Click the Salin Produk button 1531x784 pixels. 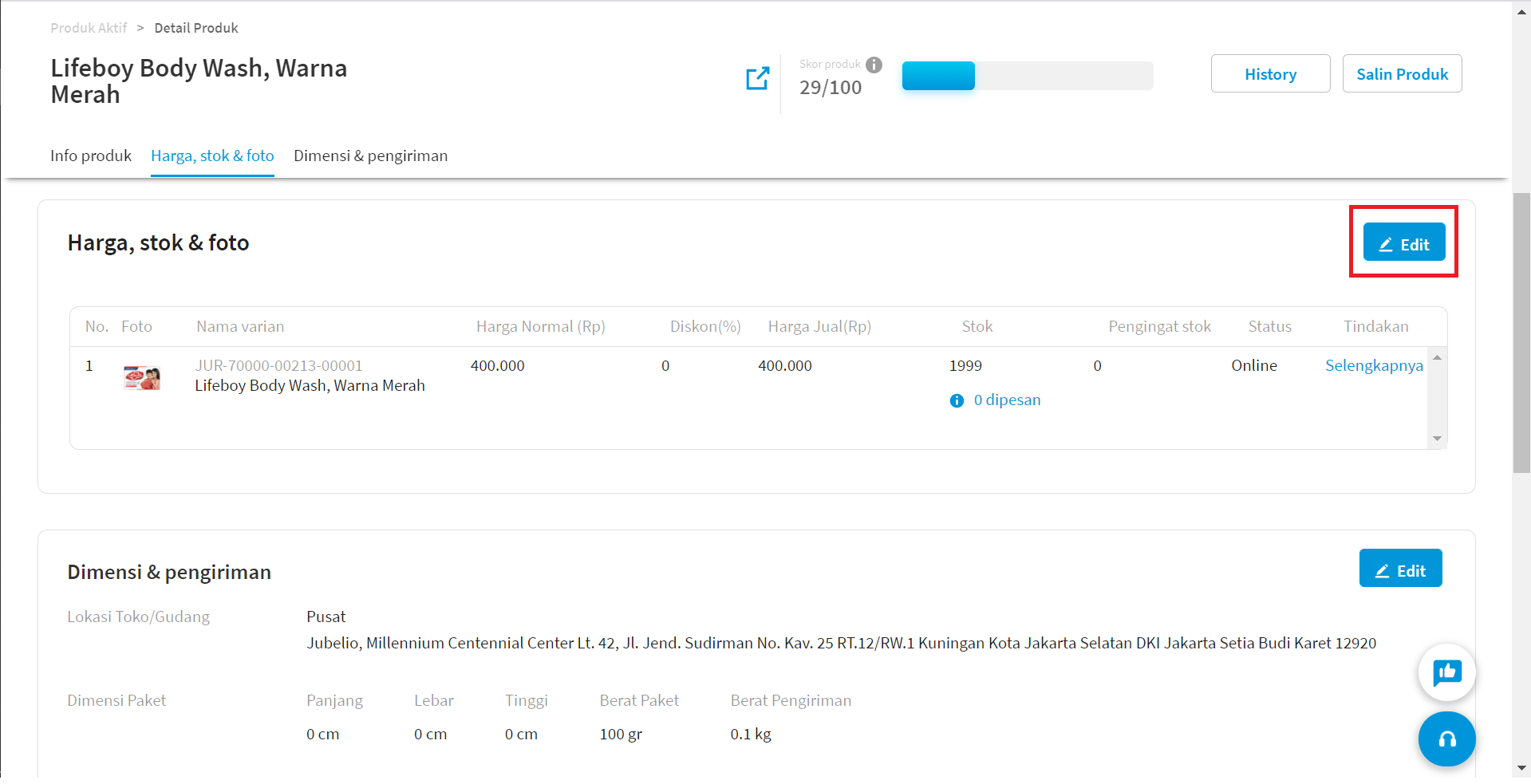tap(1402, 73)
